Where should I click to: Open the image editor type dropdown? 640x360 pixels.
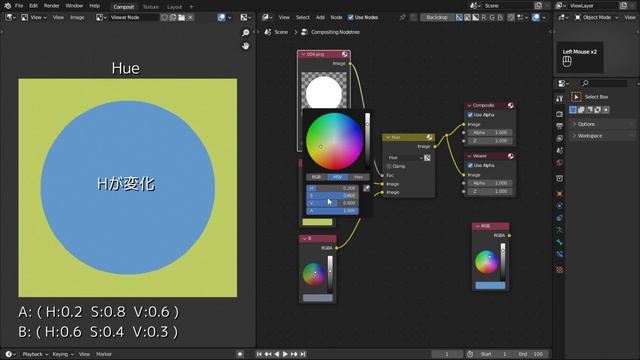pyautogui.click(x=10, y=18)
